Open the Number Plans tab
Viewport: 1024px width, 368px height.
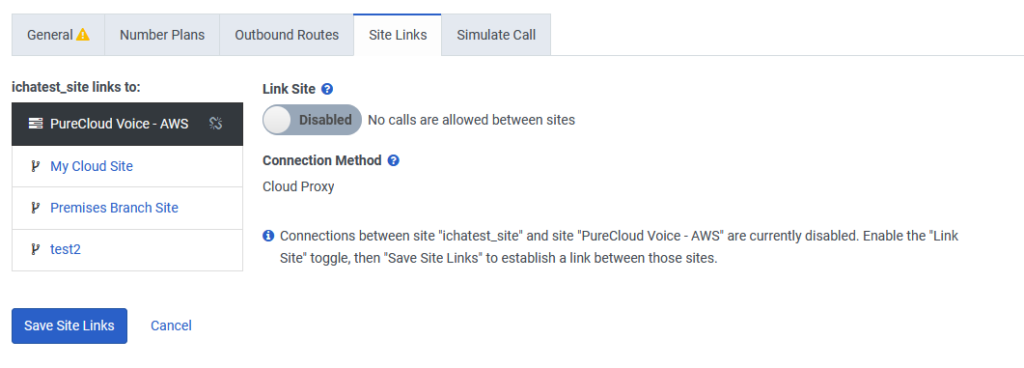coord(162,35)
